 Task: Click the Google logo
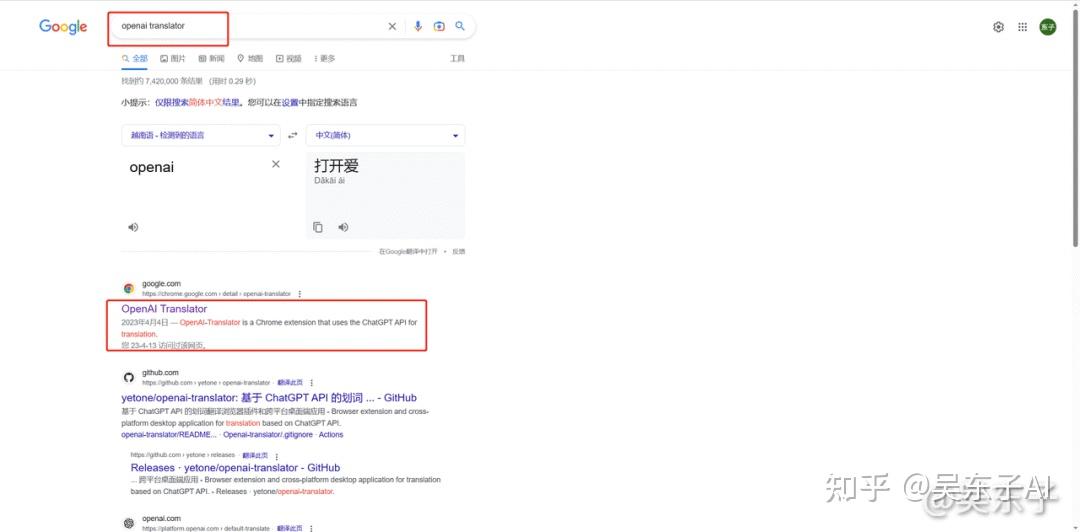pos(63,27)
